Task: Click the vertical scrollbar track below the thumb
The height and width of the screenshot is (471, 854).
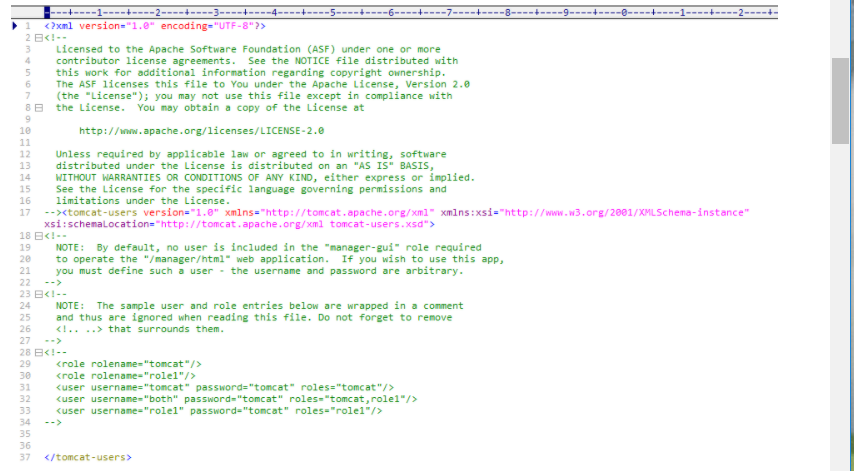Action: coord(840,305)
